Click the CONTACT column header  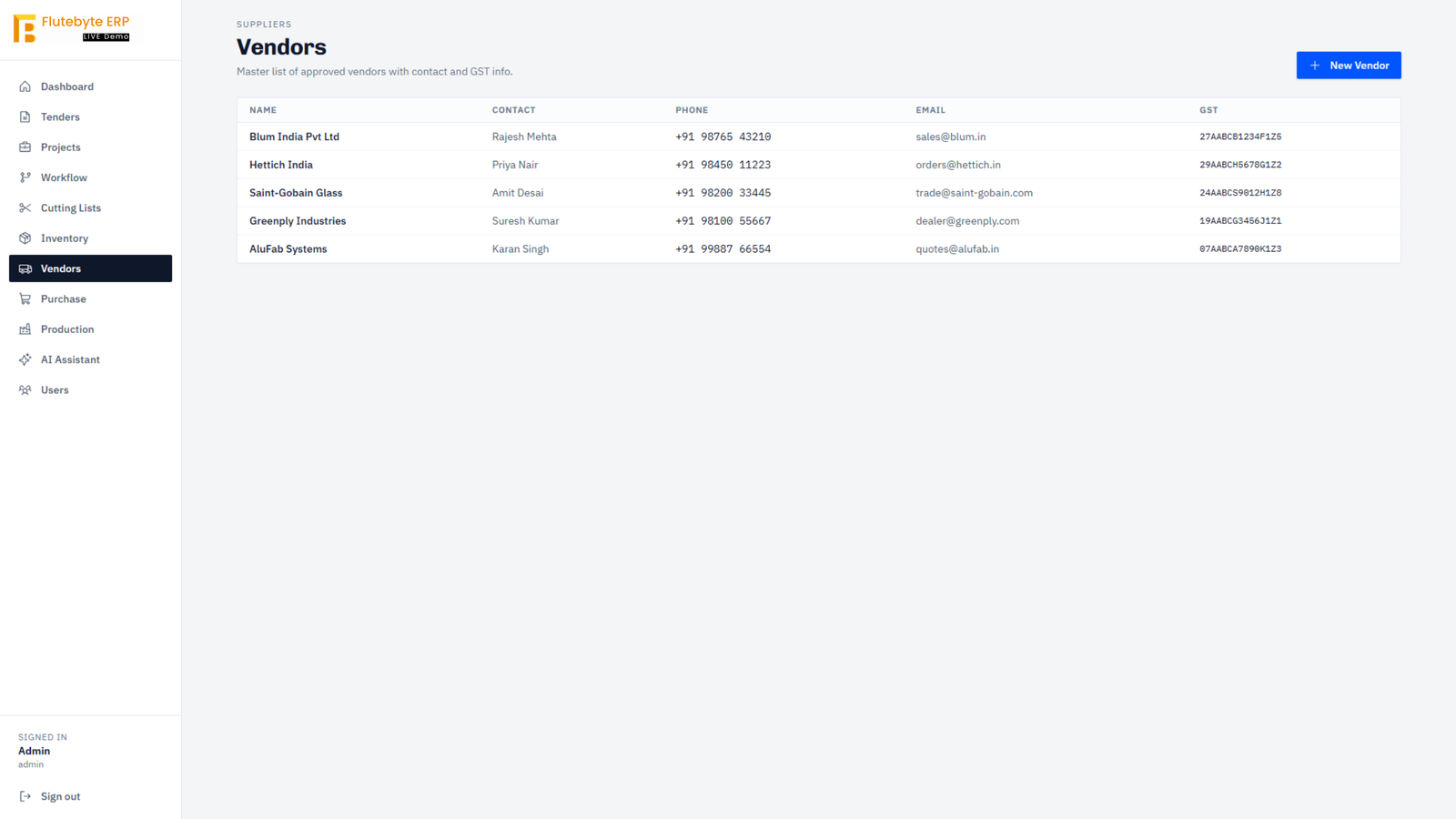tap(514, 110)
